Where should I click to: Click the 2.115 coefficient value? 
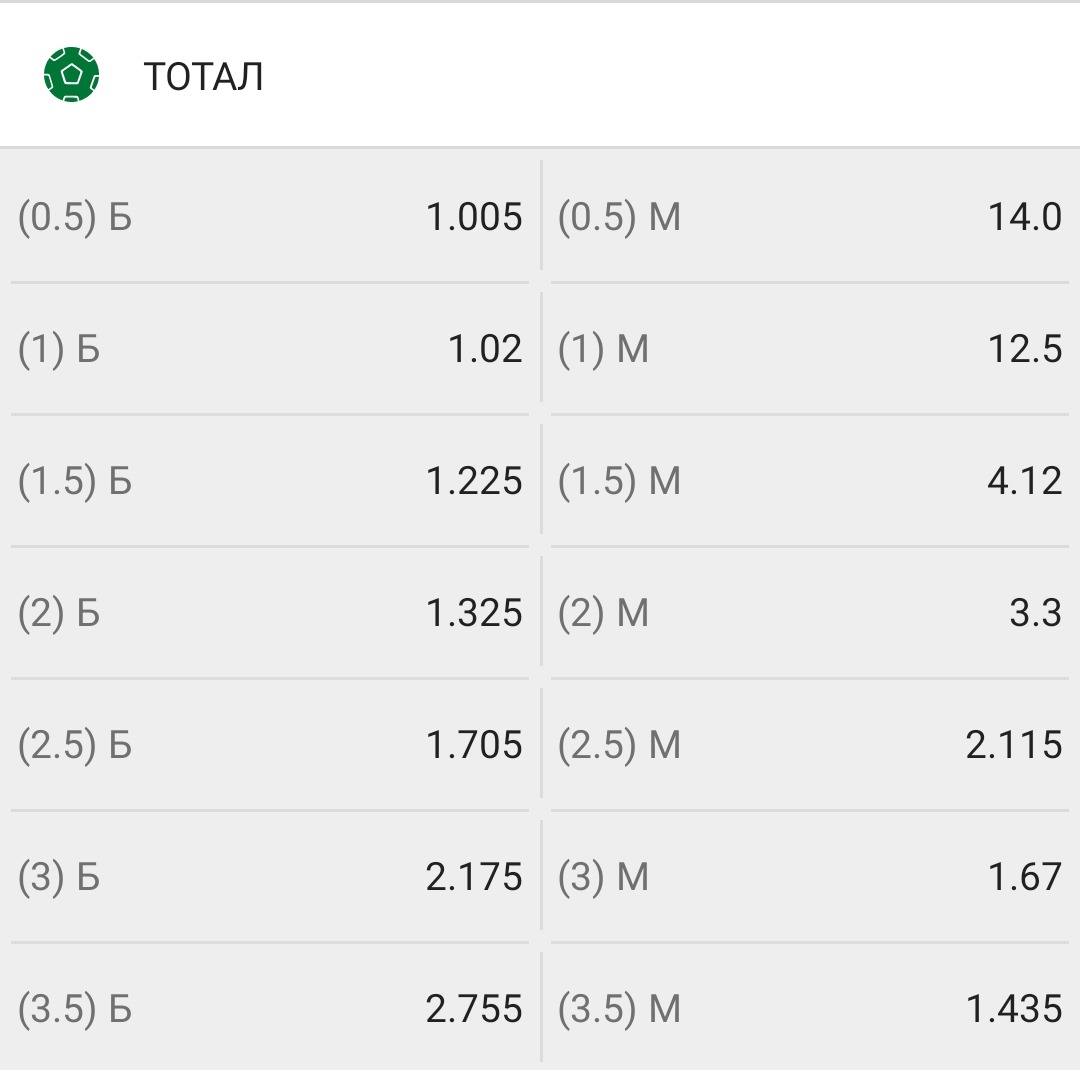tap(1014, 745)
